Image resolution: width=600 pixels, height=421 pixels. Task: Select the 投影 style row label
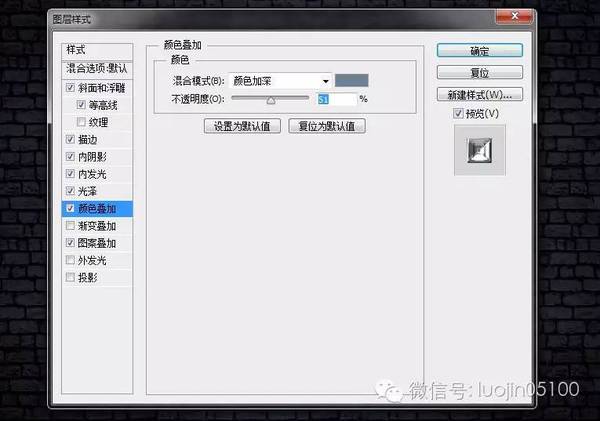click(x=88, y=277)
